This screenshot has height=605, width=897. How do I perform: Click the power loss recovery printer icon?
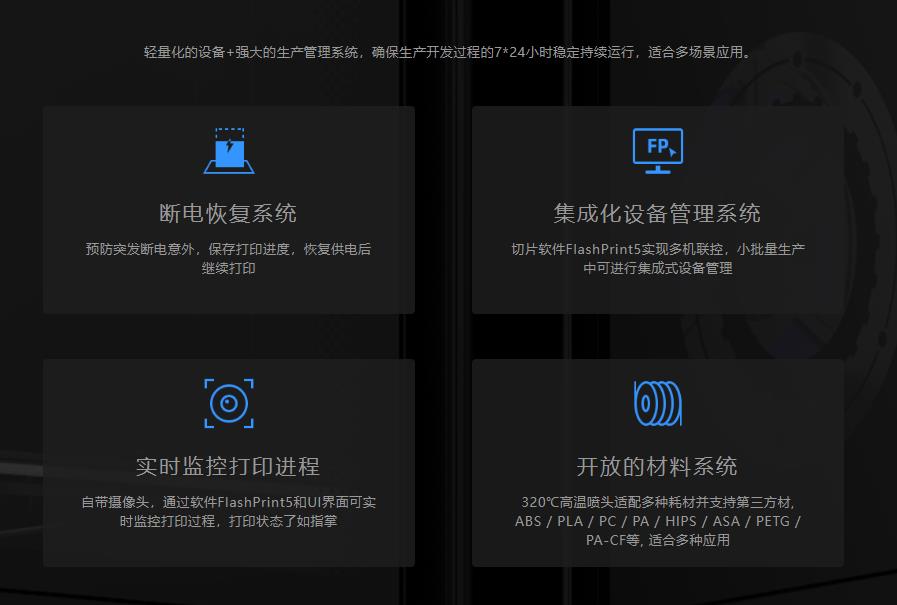coord(228,148)
